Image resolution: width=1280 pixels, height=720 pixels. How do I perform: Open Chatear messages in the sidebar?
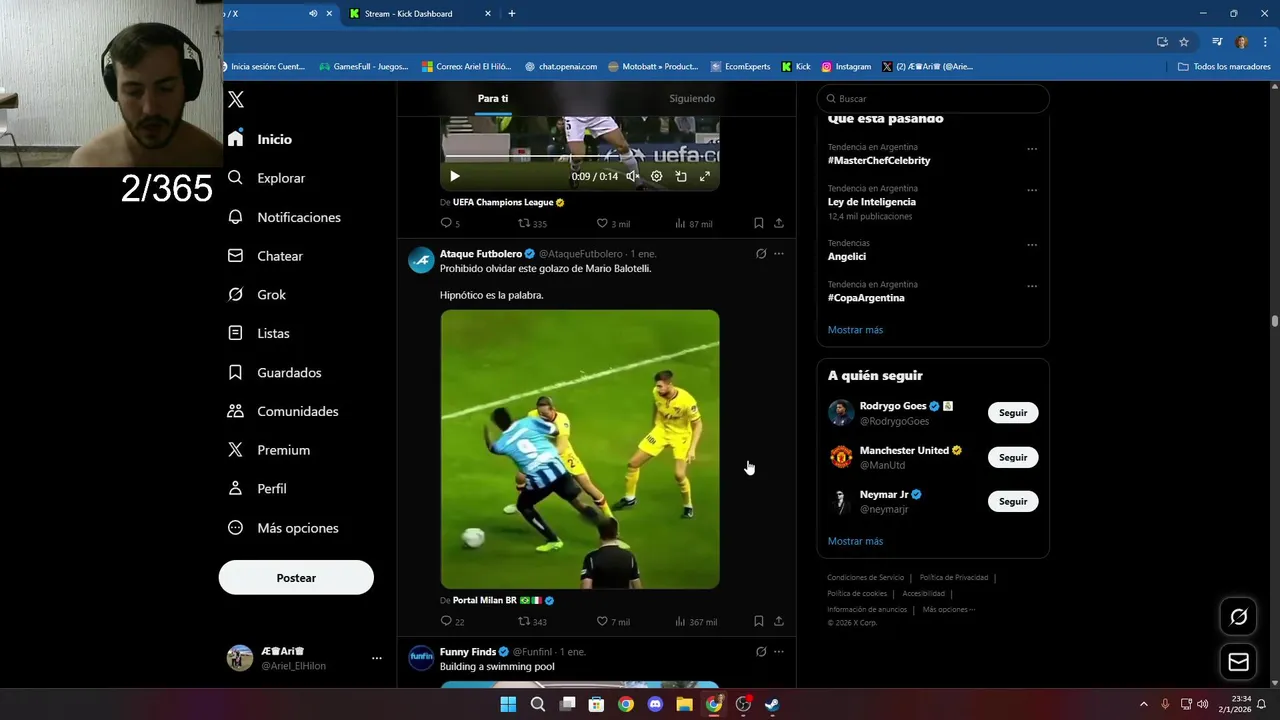(265, 256)
